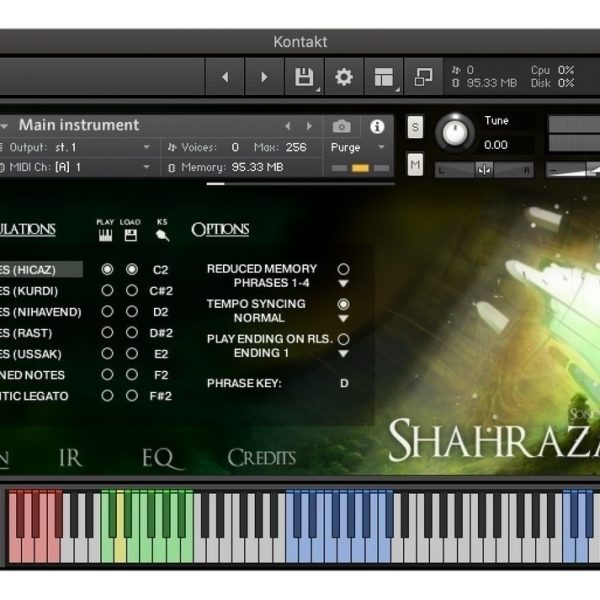Select the NIHAVEND articulation row
The image size is (600, 600).
41,312
